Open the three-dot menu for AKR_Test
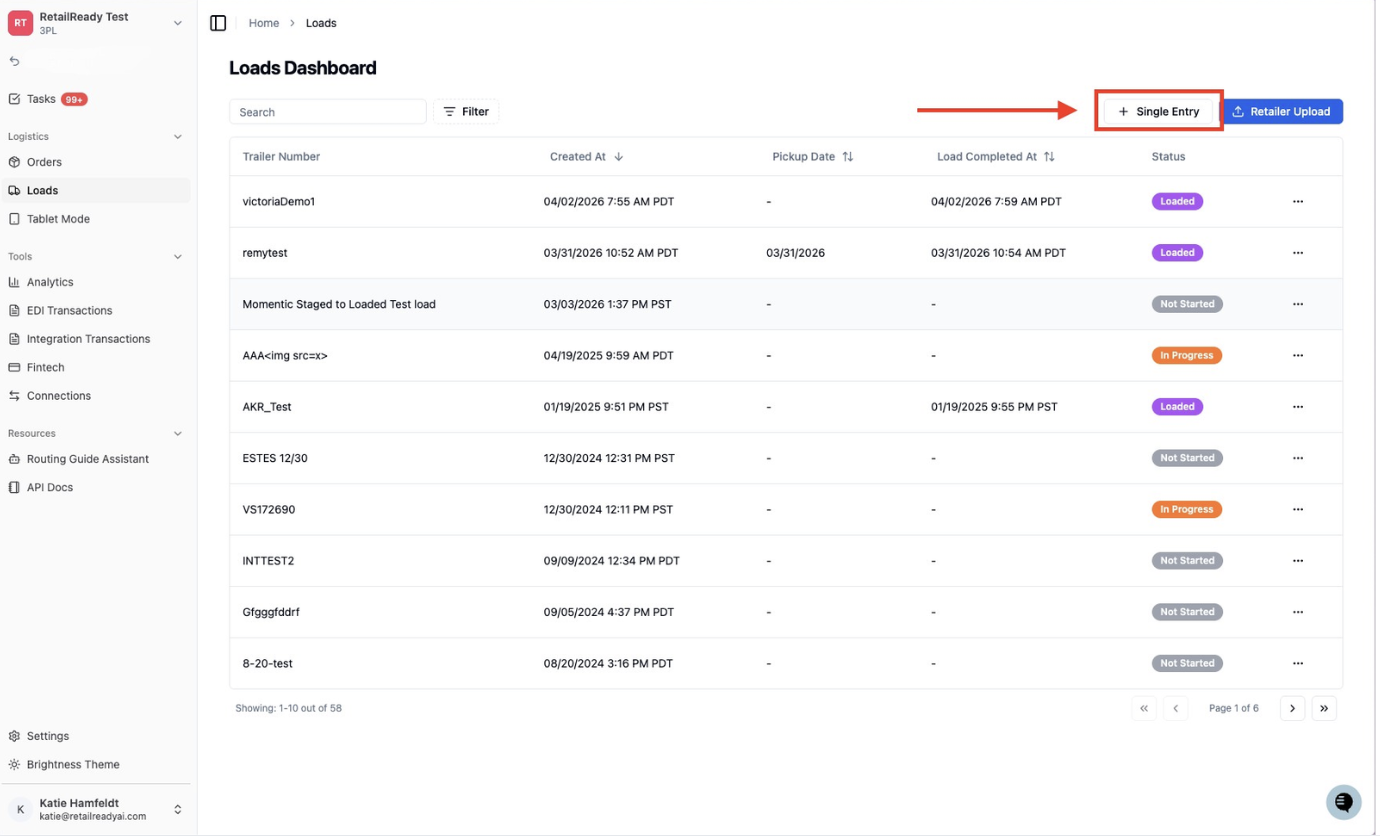Screen dimensions: 1380x836 [x=1298, y=407]
